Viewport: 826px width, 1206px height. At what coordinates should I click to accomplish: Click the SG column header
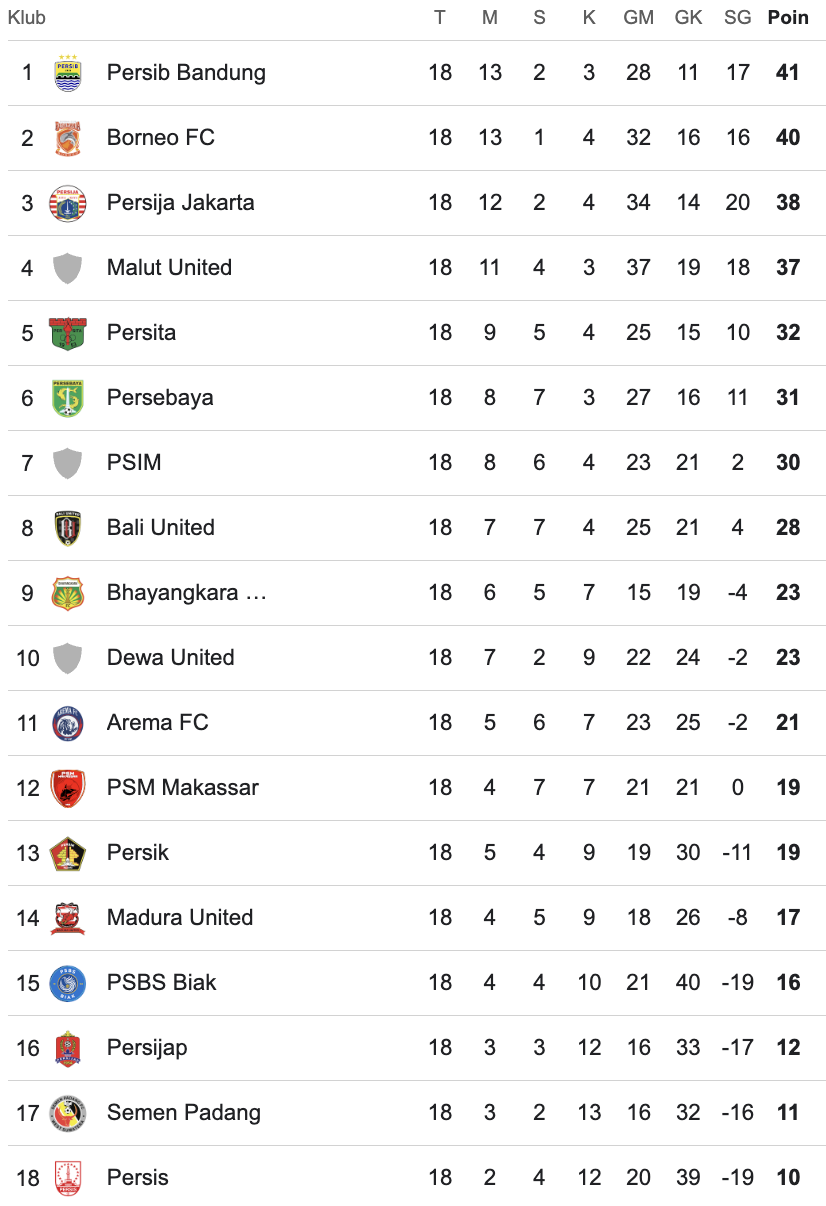click(x=737, y=18)
